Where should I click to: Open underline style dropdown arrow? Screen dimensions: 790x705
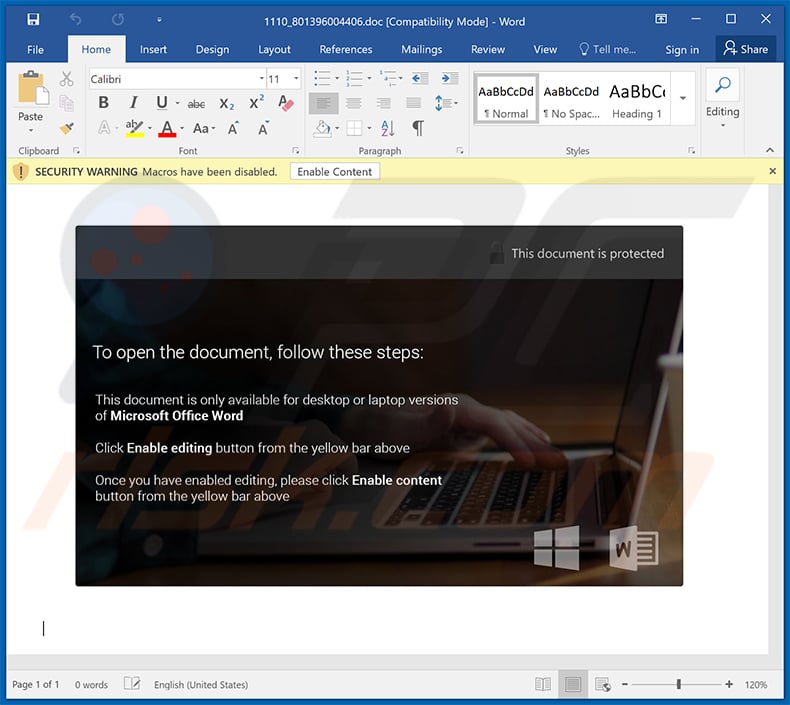[x=177, y=103]
